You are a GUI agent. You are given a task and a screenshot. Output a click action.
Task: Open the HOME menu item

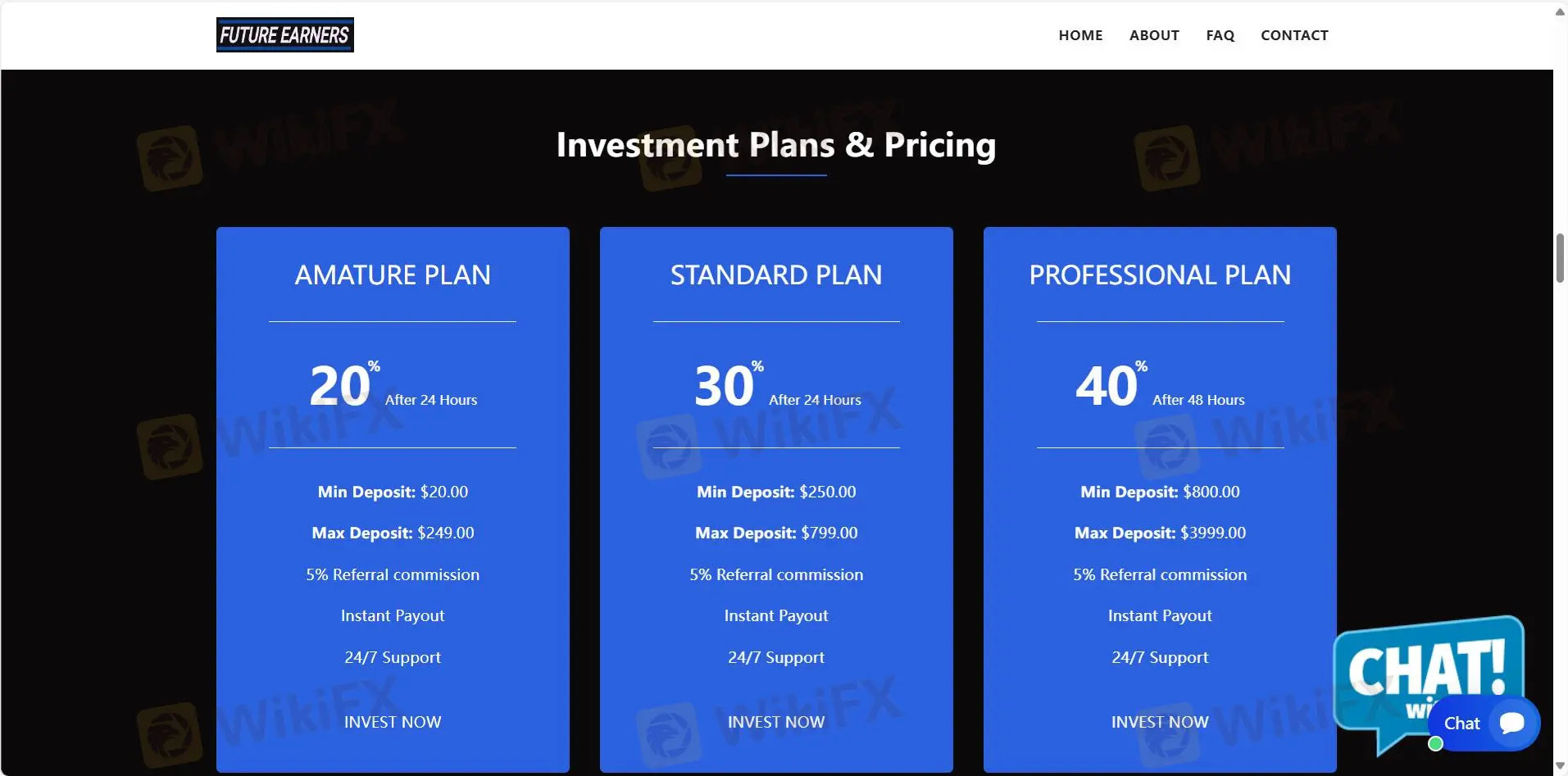coord(1080,35)
